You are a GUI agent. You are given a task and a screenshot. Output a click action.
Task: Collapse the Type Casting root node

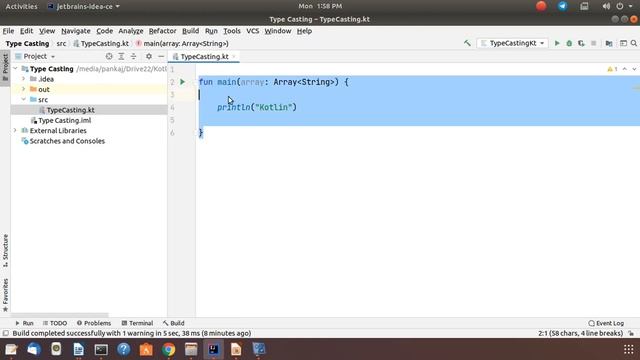click(x=16, y=69)
